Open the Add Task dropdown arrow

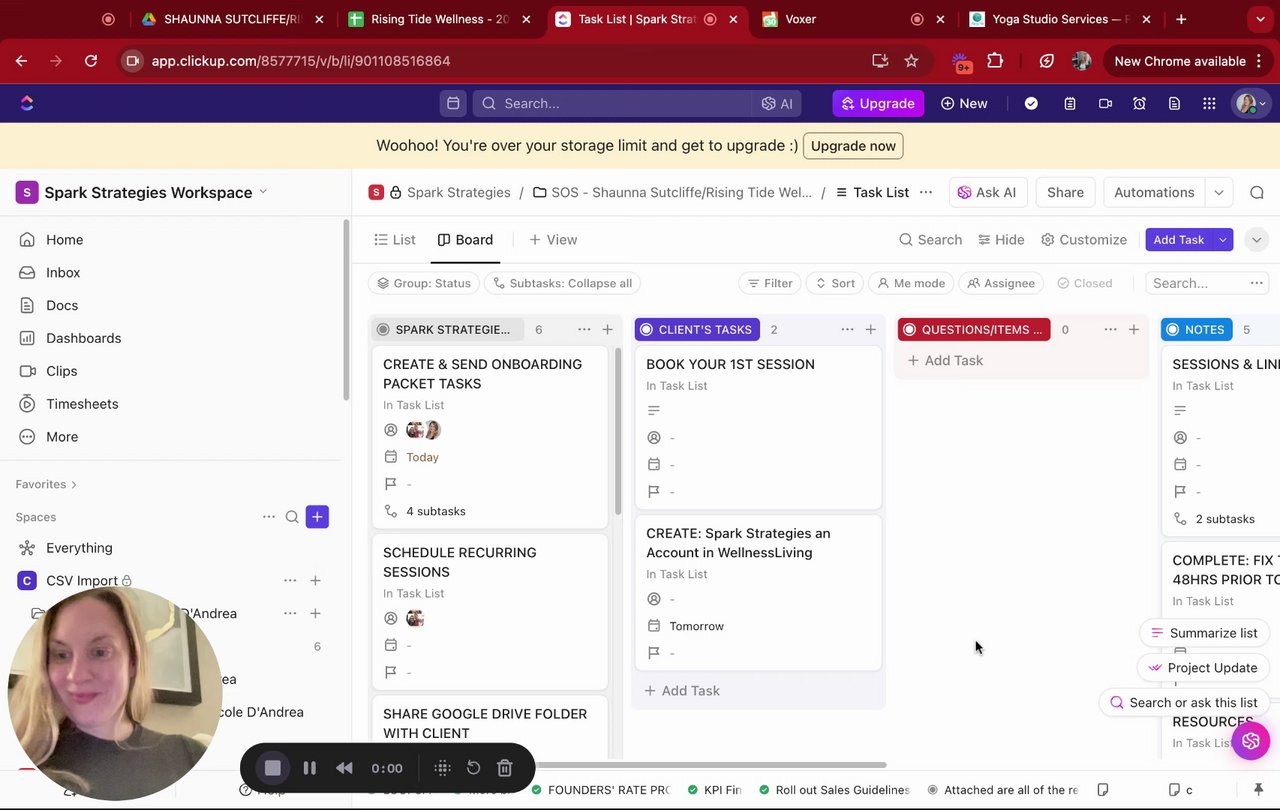coord(1222,240)
